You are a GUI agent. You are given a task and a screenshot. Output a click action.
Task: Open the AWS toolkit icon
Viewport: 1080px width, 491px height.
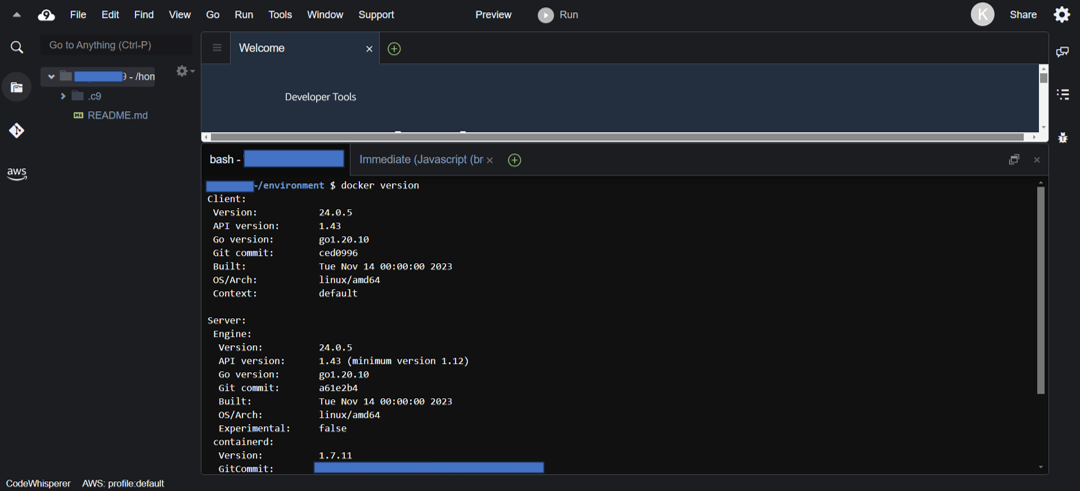click(17, 174)
